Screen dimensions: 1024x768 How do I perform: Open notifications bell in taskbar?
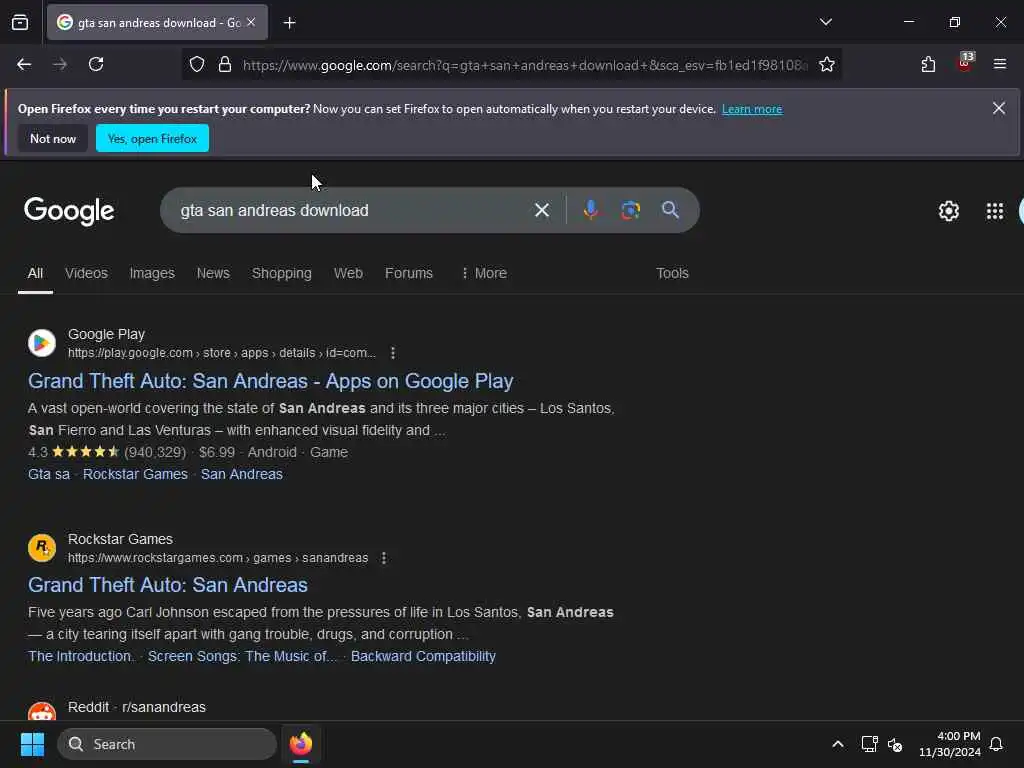click(996, 744)
